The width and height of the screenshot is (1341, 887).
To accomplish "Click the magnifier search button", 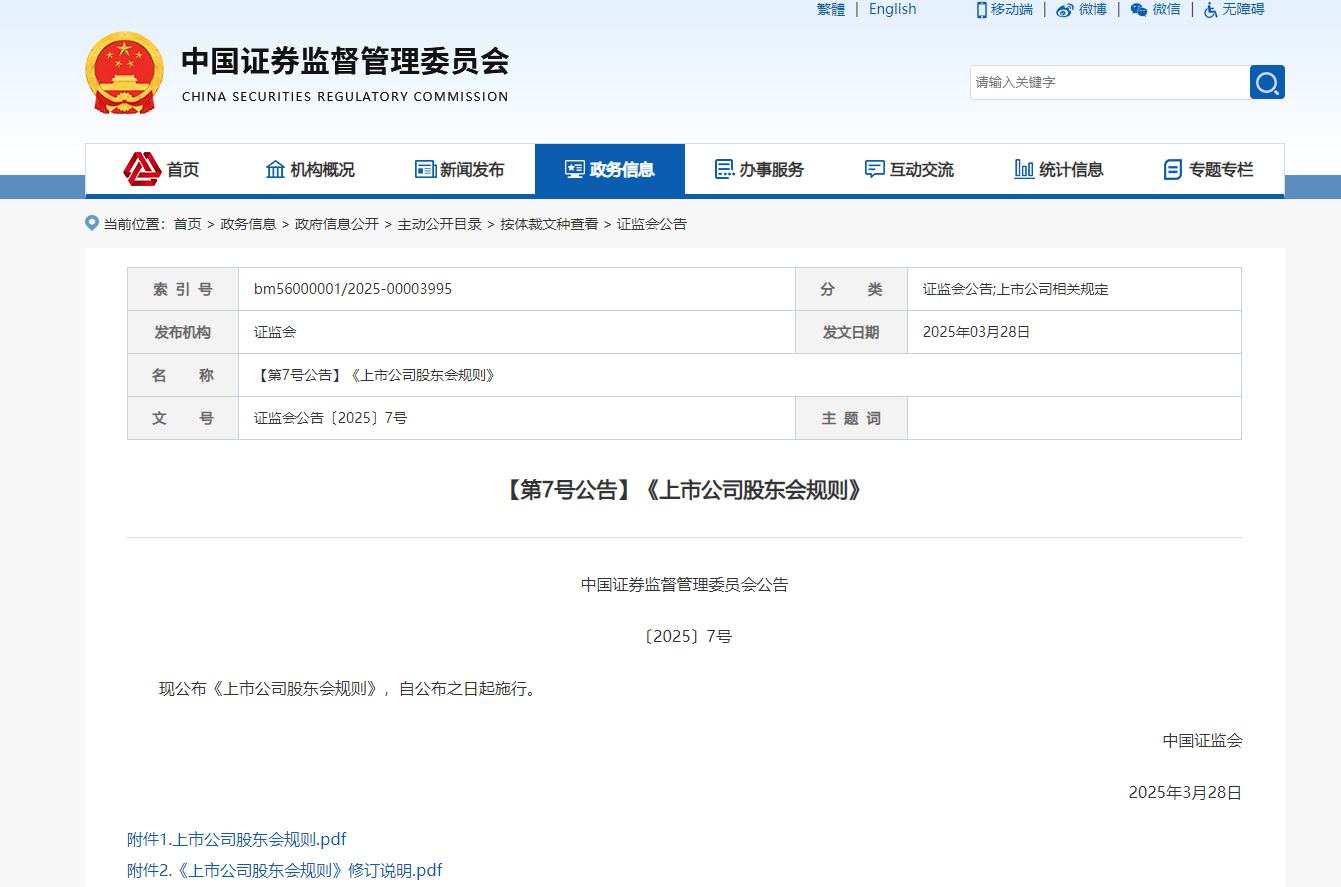I will pos(1267,82).
